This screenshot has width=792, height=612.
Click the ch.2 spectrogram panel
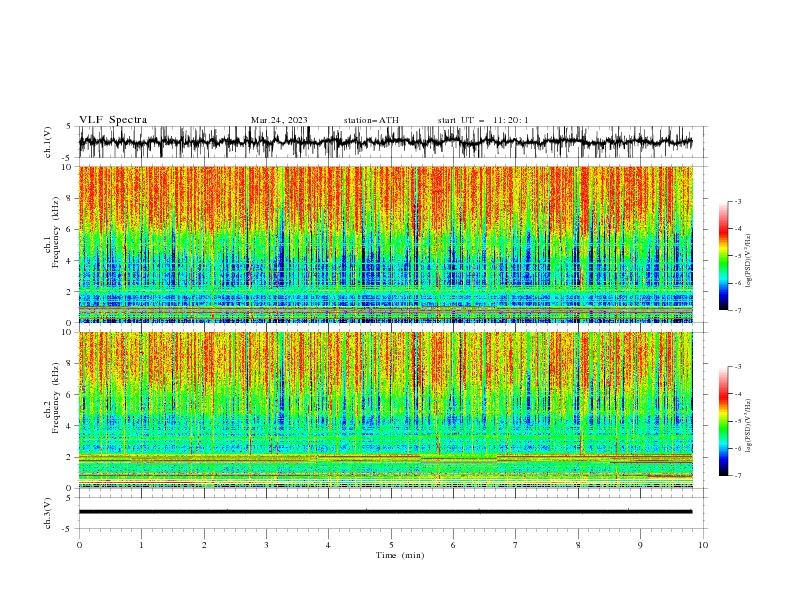[386, 410]
